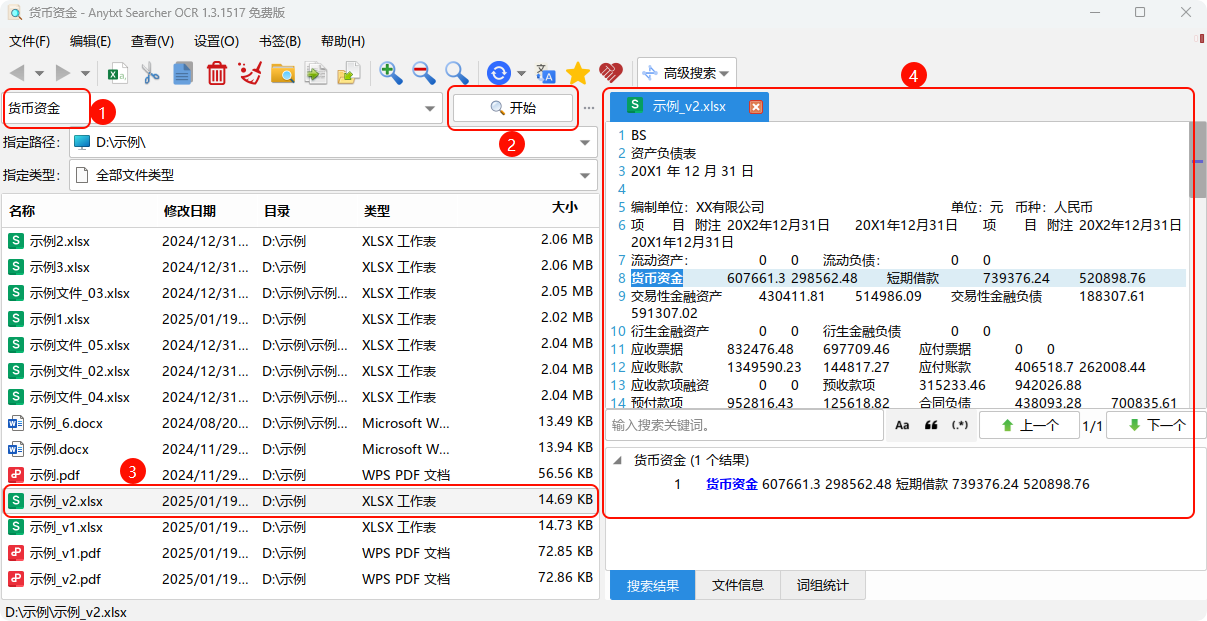This screenshot has width=1207, height=621.
Task: Open the 高级搜索 dropdown
Action: 688,73
